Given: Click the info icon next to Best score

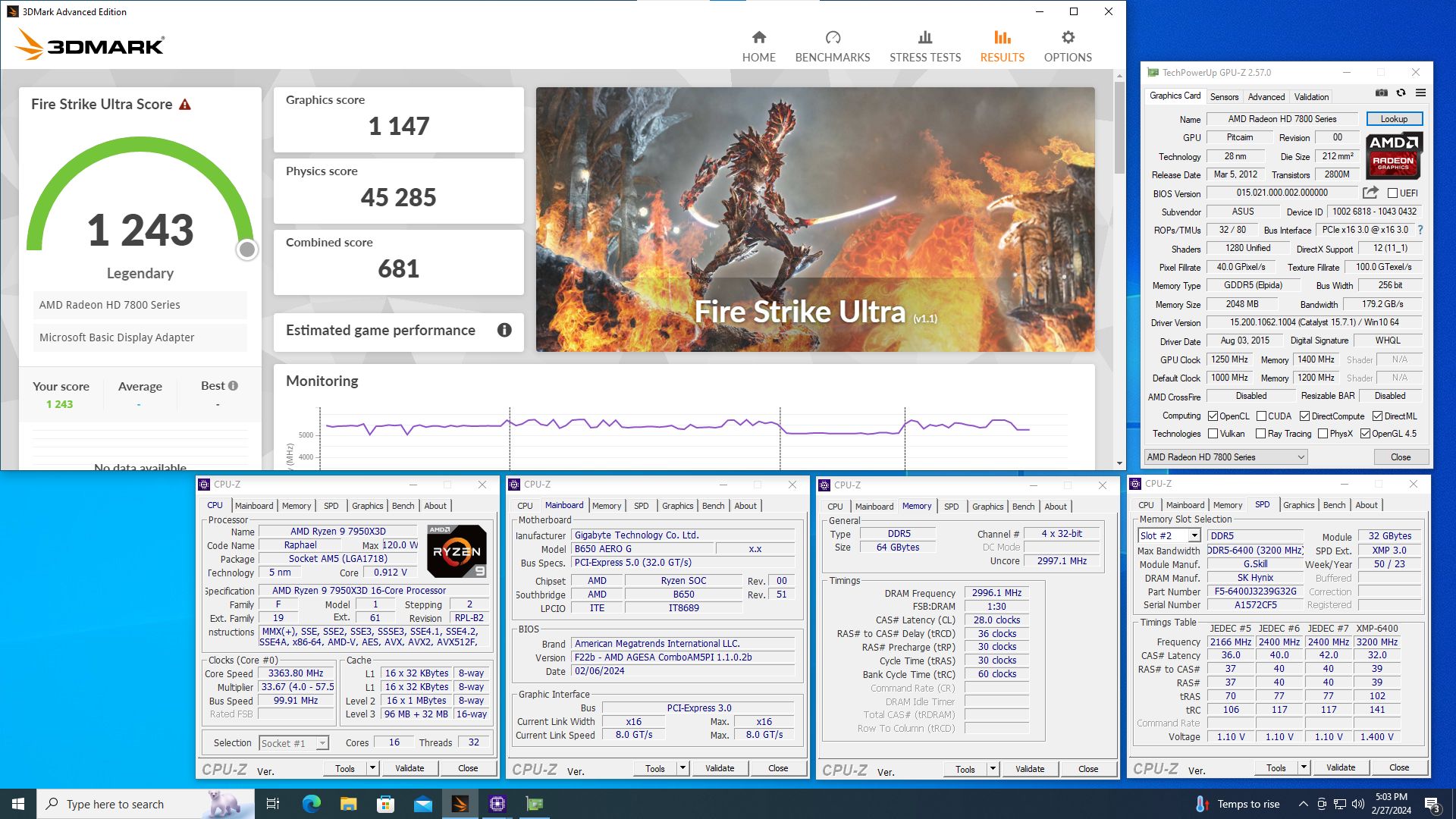Looking at the screenshot, I should tap(234, 385).
